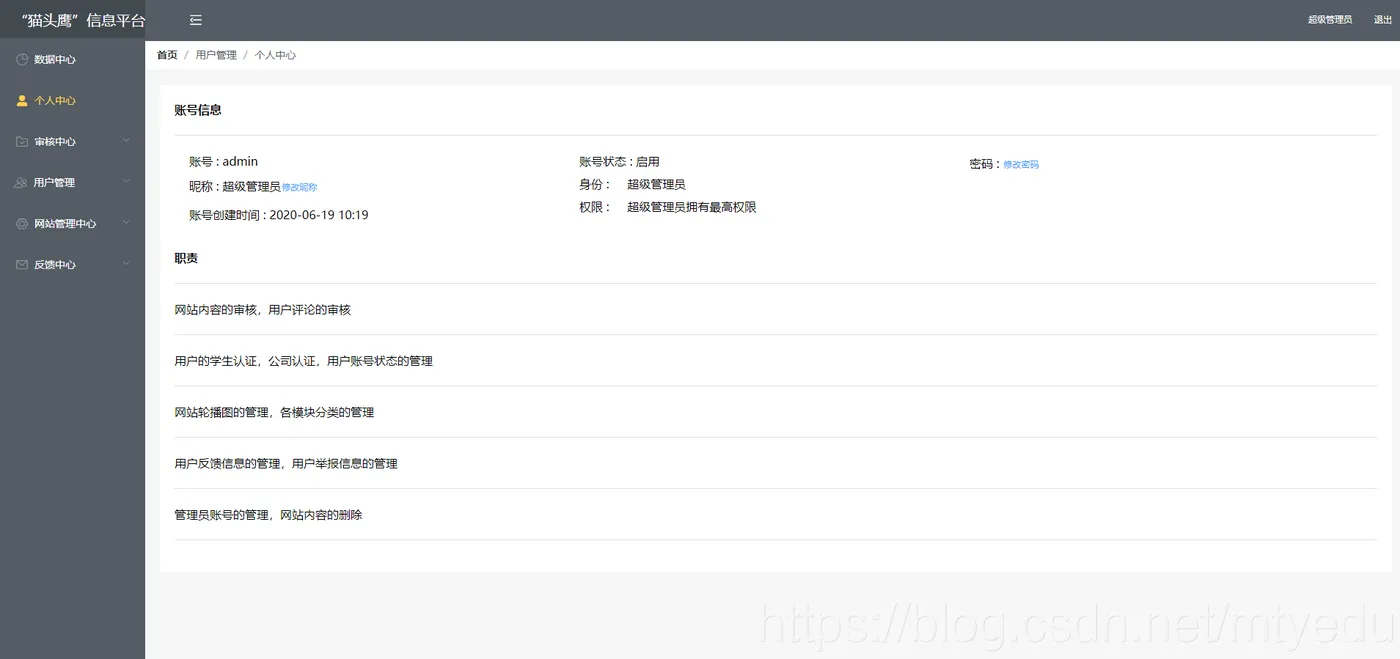Open the 数据中心 menu item
Viewport: 1400px width, 659px height.
pyautogui.click(x=72, y=59)
